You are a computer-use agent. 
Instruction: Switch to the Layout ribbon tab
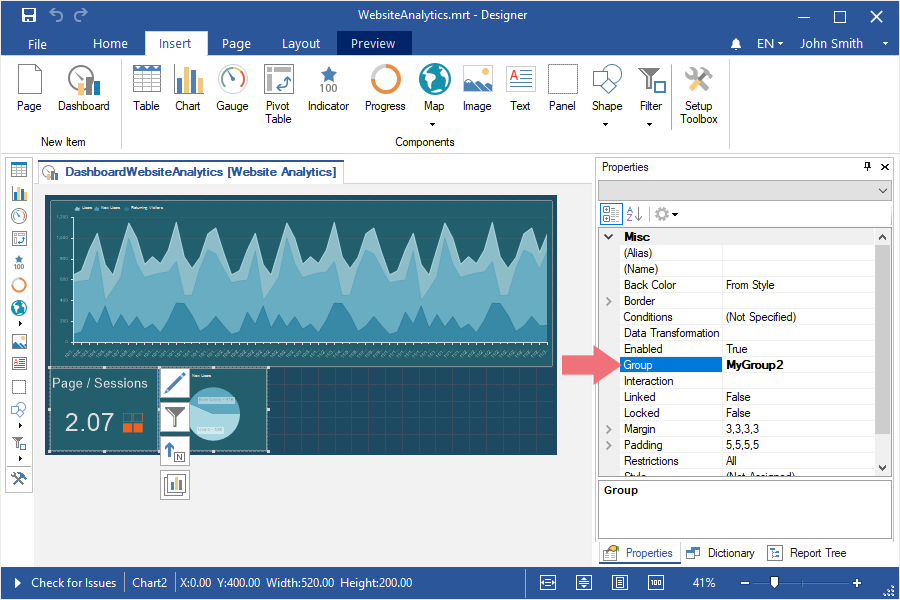(x=301, y=44)
